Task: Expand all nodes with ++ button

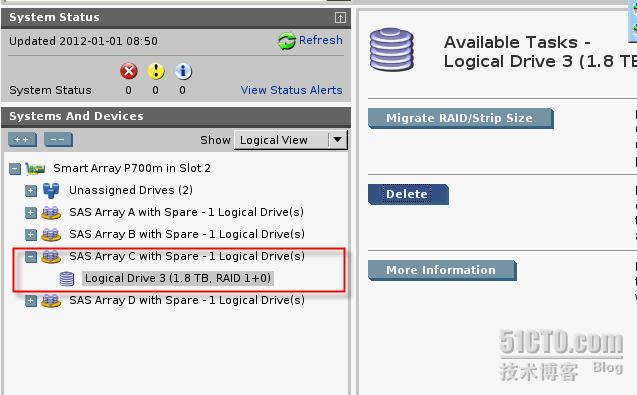Action: pos(22,140)
